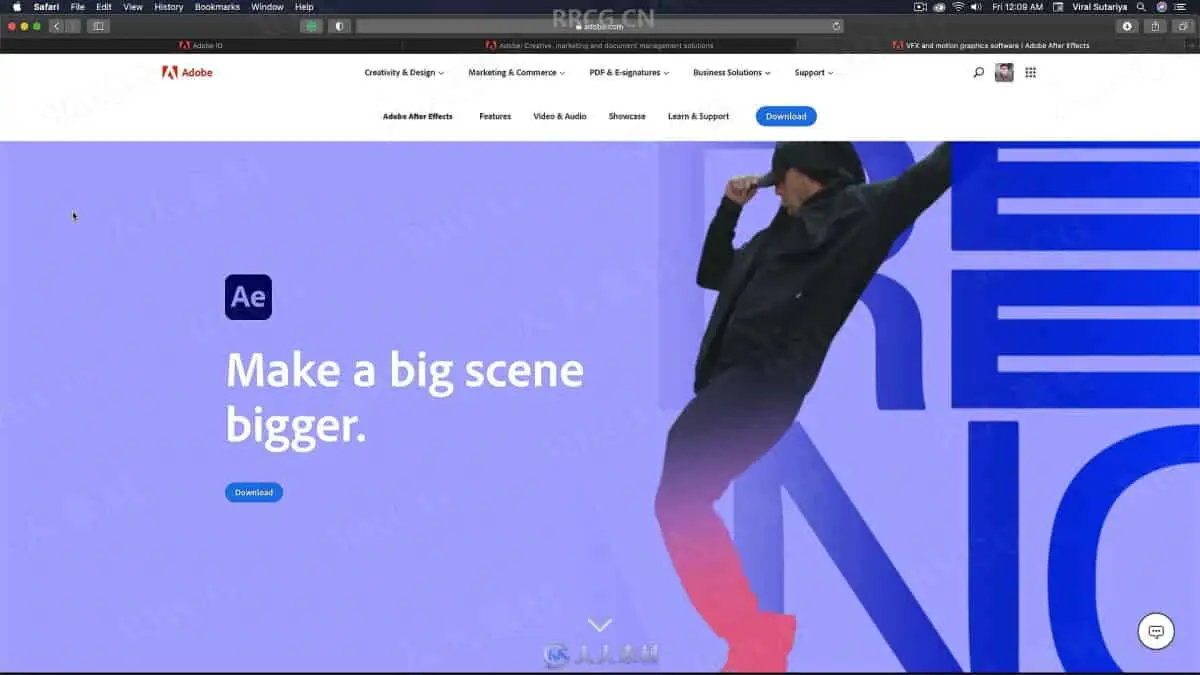Open Safari's share icon
Viewport: 1200px width, 675px height.
tap(1156, 26)
